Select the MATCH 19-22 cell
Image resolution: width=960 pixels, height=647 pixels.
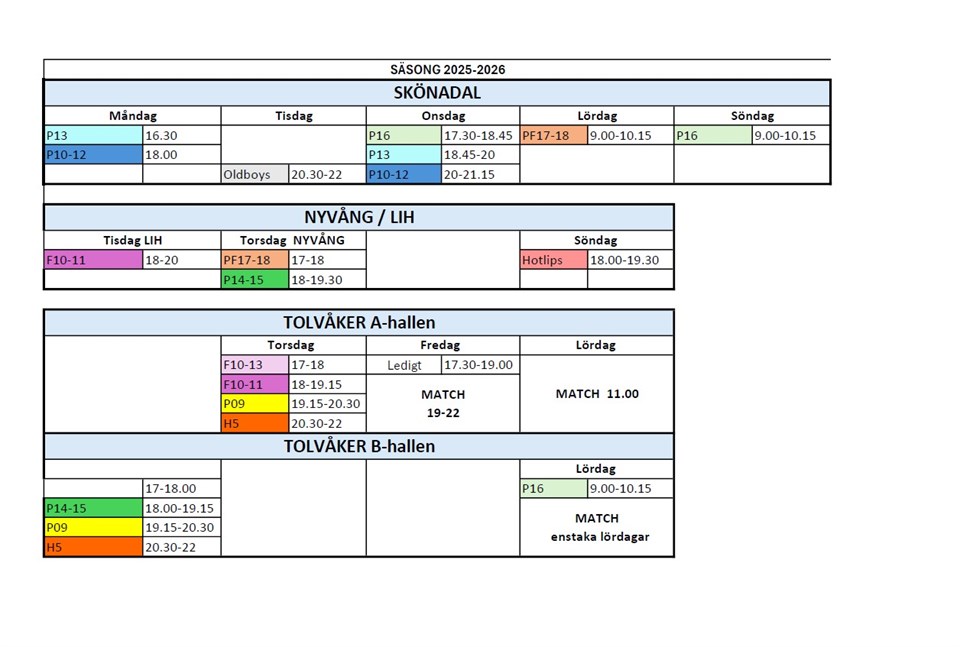(442, 403)
